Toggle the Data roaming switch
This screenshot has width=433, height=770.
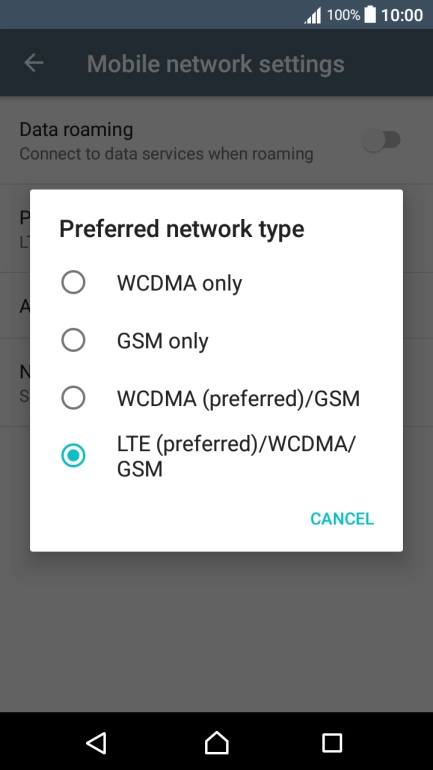point(381,140)
